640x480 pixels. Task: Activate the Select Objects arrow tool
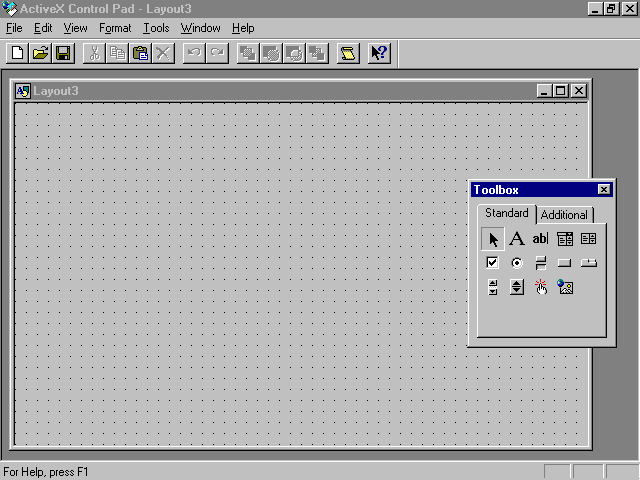tap(492, 239)
